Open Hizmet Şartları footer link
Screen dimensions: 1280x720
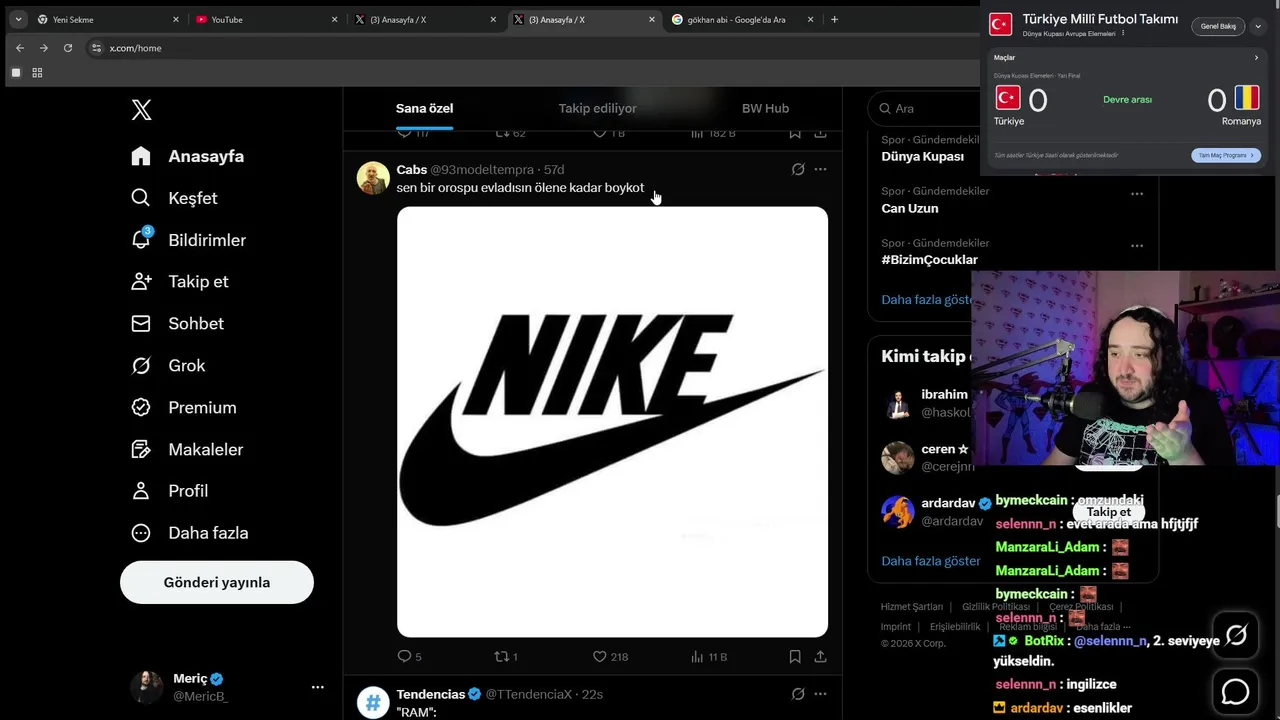[911, 607]
